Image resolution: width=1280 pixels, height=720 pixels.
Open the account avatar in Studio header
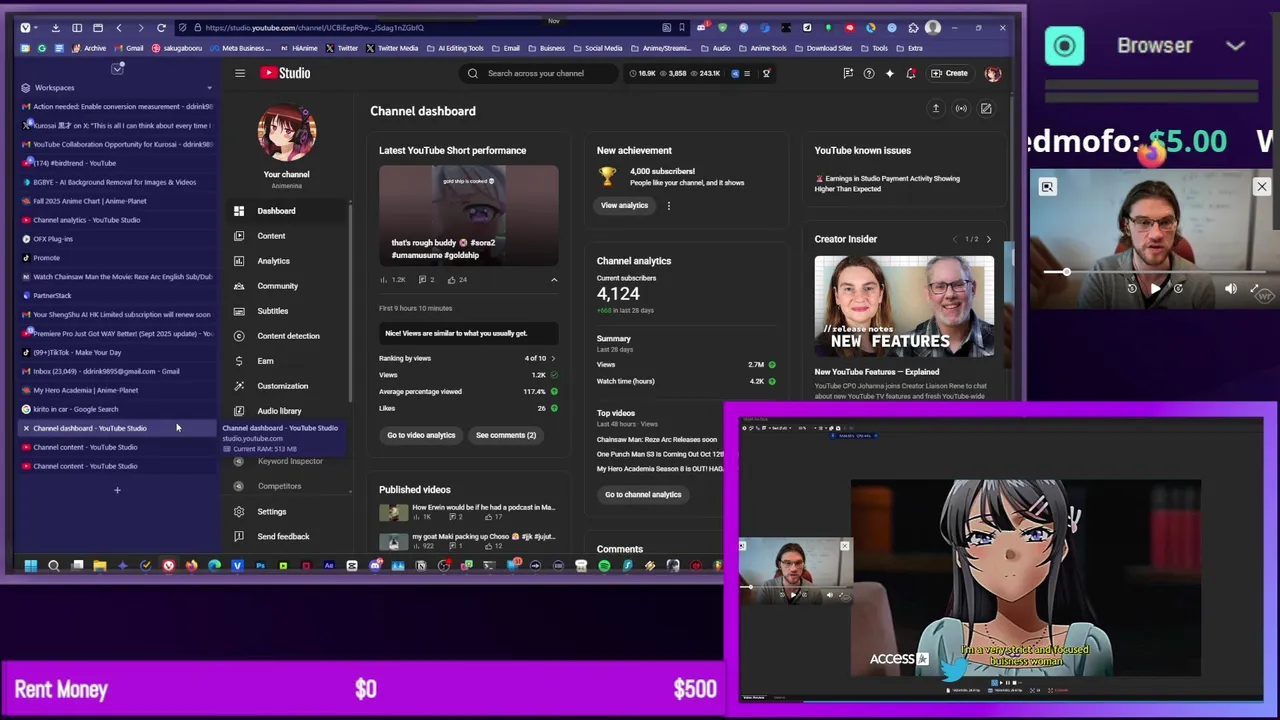click(x=993, y=73)
